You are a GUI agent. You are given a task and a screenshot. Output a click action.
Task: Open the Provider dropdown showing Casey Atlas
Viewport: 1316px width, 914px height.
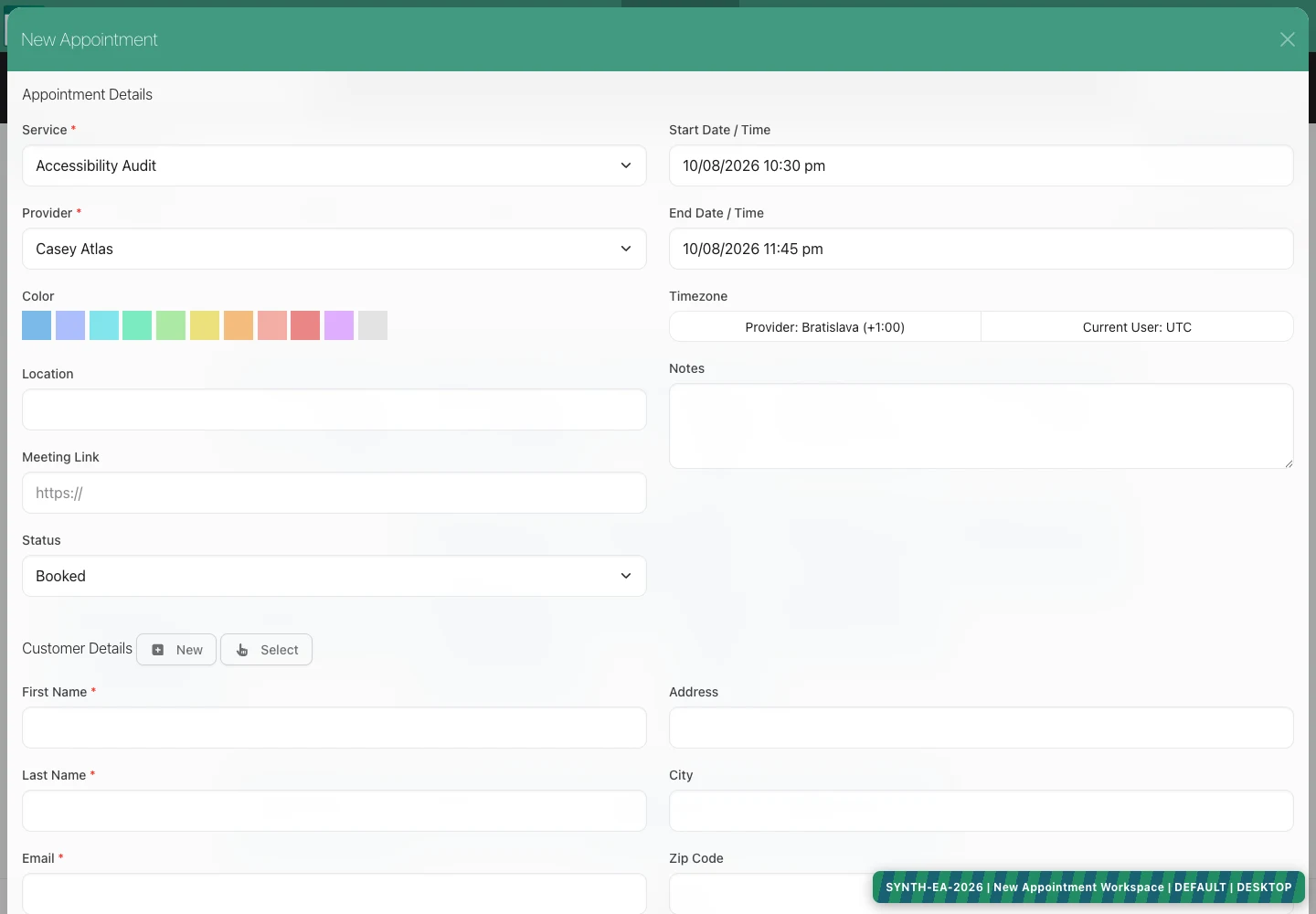point(334,249)
